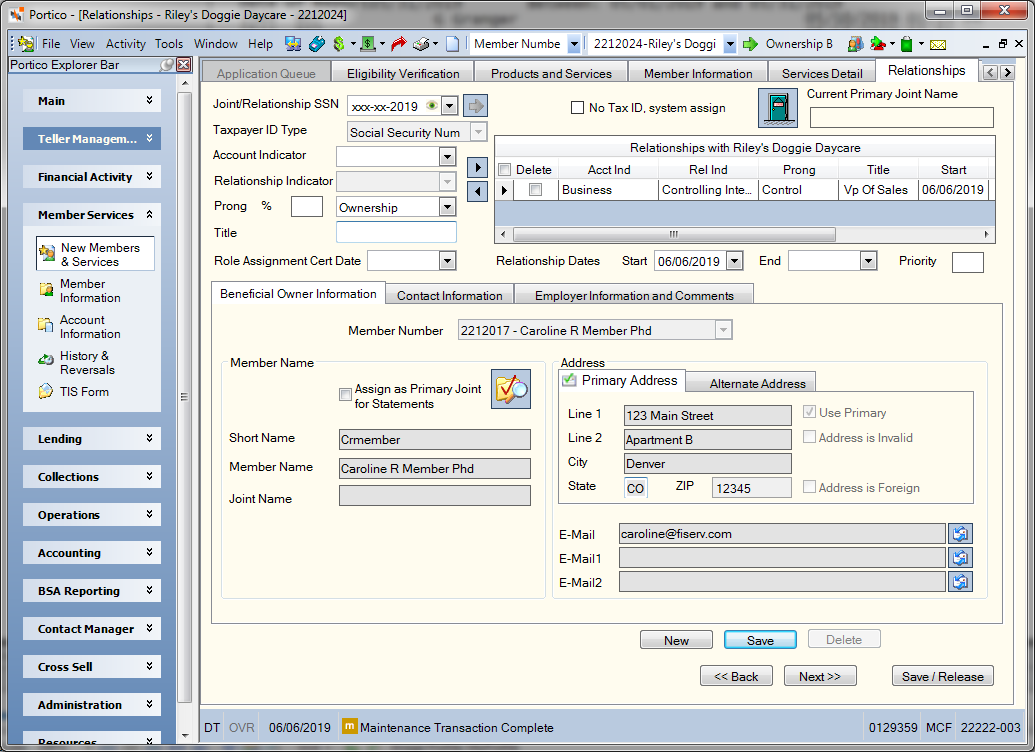Click the green arrow next to member selector

pos(750,44)
